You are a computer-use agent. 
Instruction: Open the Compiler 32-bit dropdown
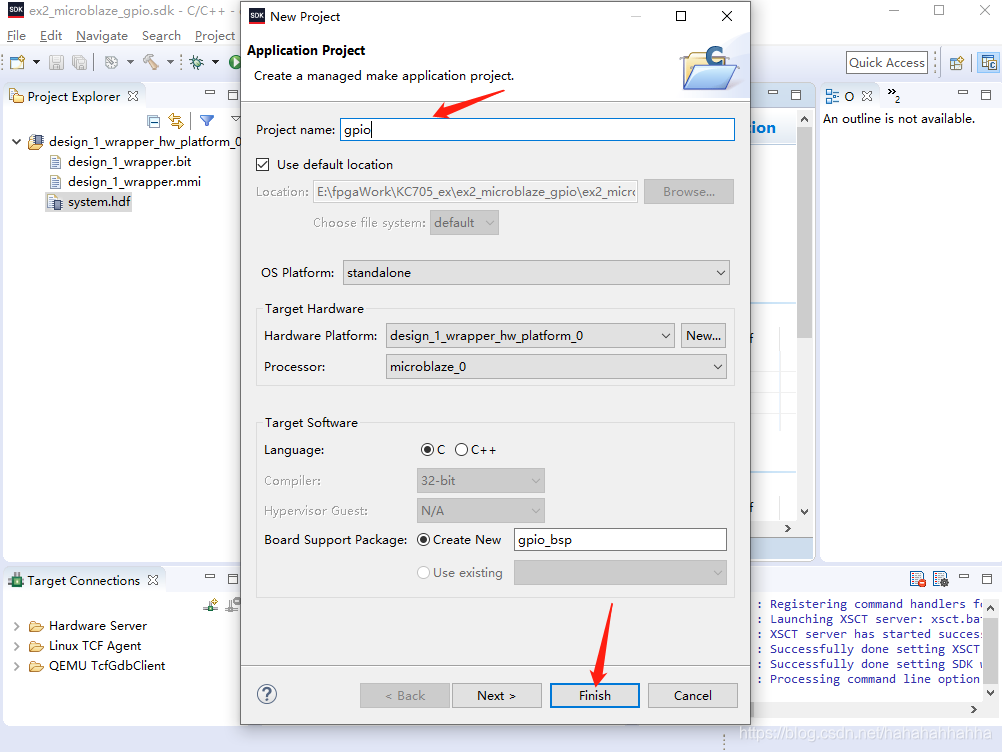pos(481,480)
